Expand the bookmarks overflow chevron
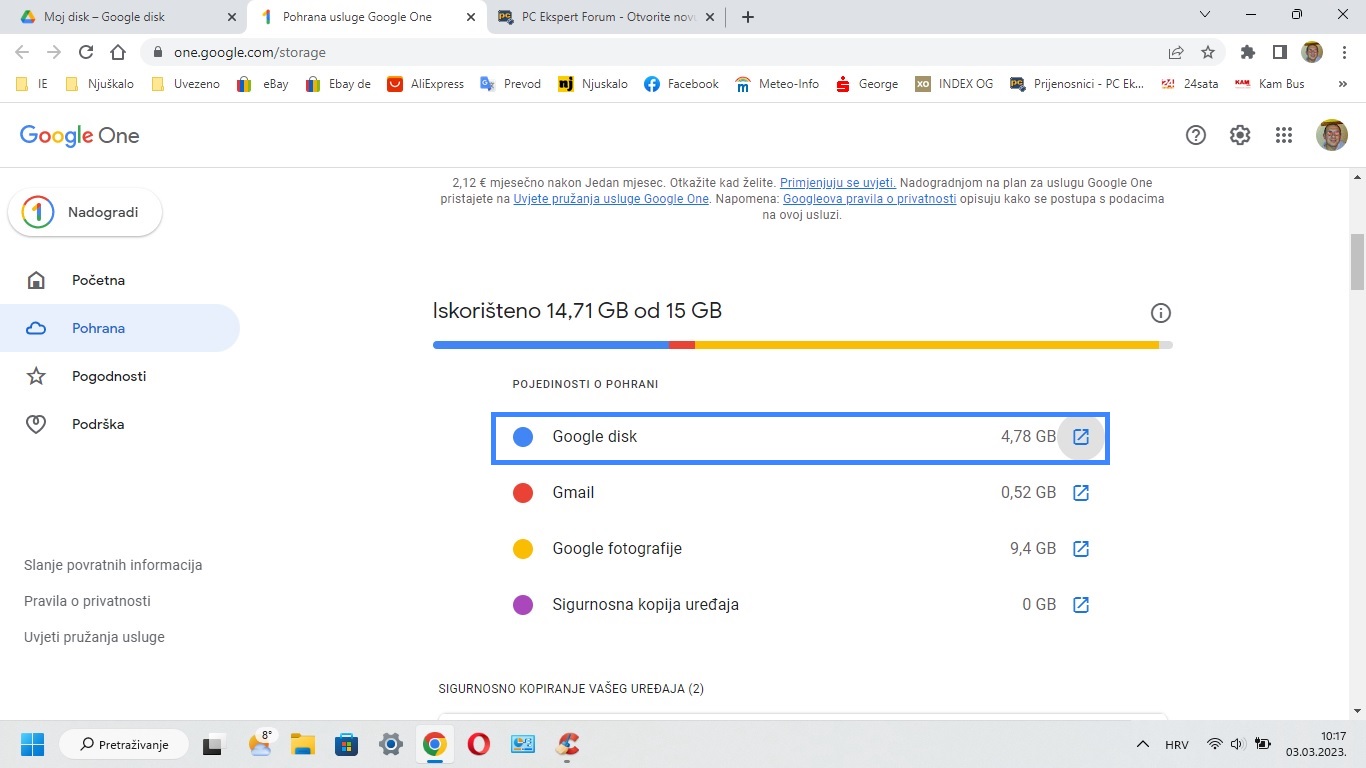The height and width of the screenshot is (768, 1366). 1343,84
